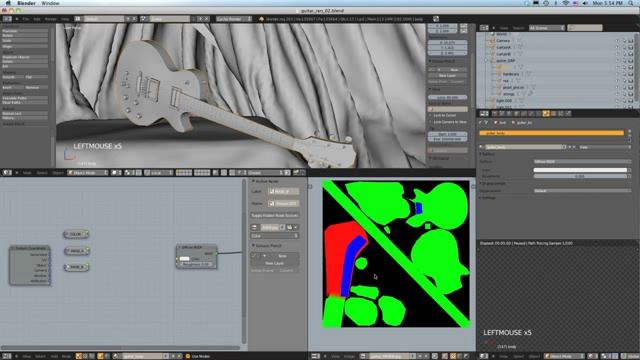
Task: Click the Label field in Active Node panel
Action: click(x=283, y=191)
